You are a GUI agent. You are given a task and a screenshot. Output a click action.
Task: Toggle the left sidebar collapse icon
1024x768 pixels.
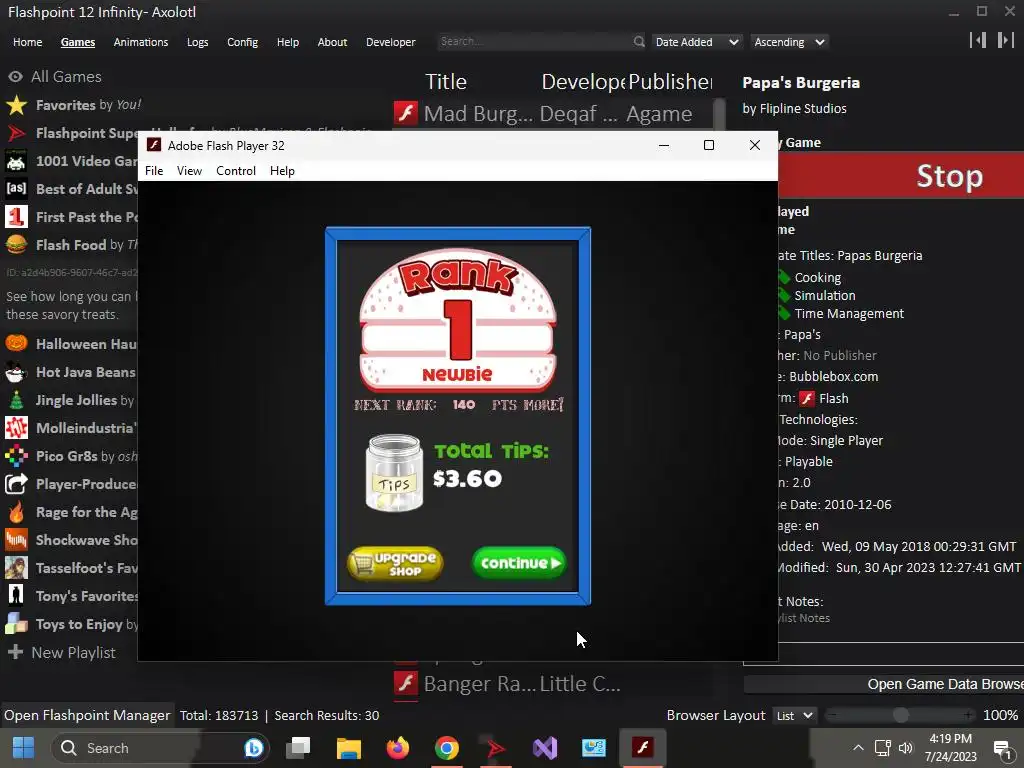[x=978, y=40]
